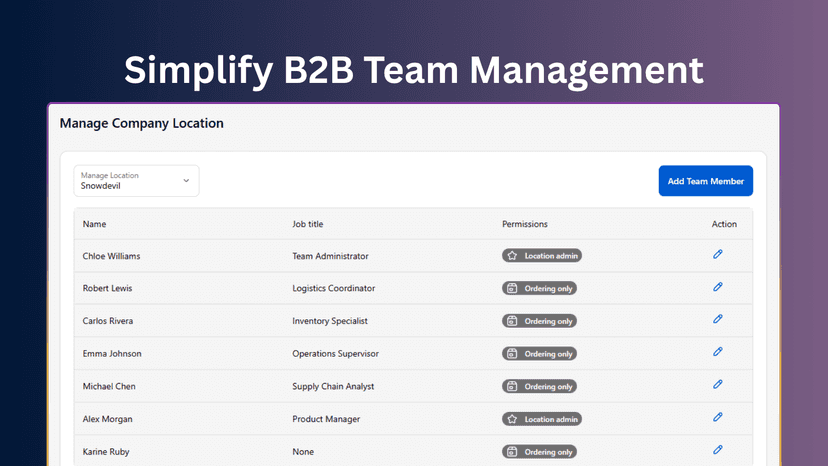Image resolution: width=828 pixels, height=466 pixels.
Task: Click Robert Lewis' Ordering only badge
Action: 539,288
